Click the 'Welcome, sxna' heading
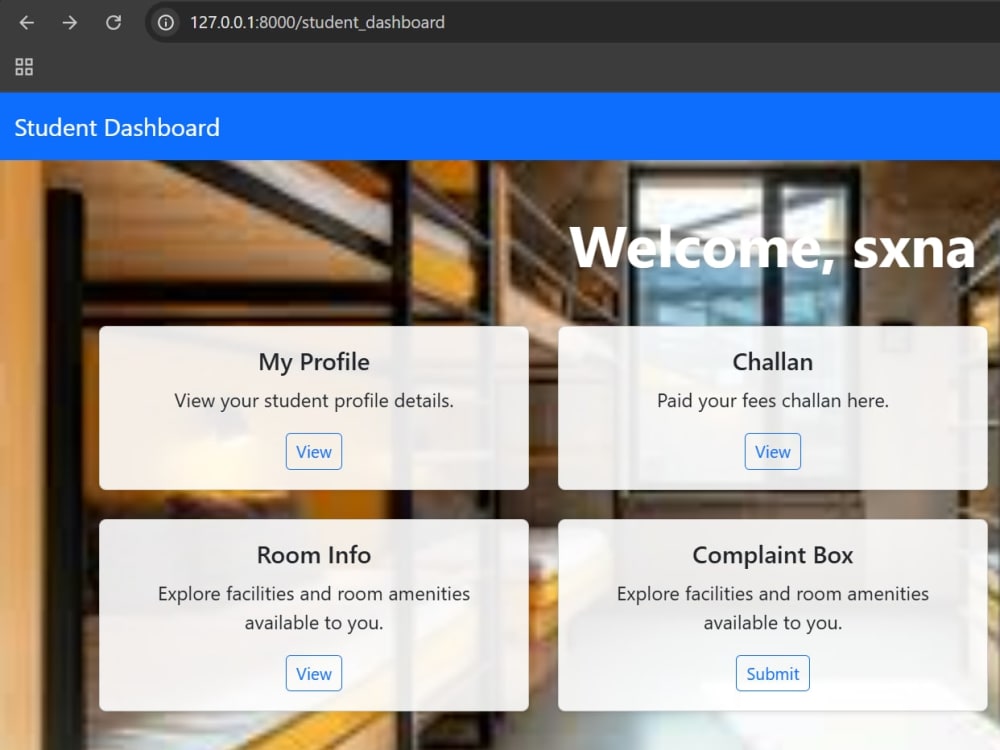The image size is (1000, 750). pos(772,247)
